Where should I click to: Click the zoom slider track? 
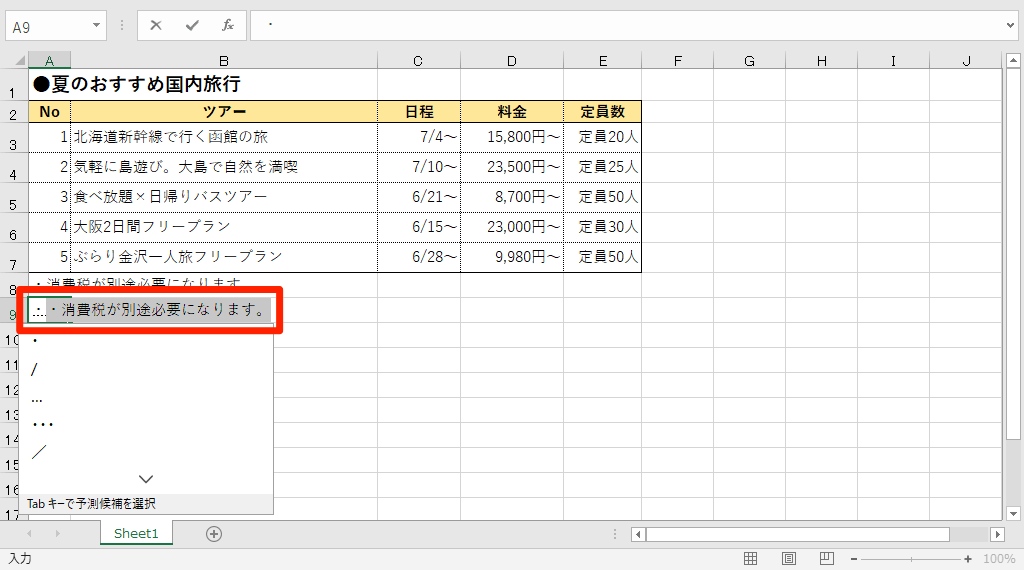click(x=911, y=559)
